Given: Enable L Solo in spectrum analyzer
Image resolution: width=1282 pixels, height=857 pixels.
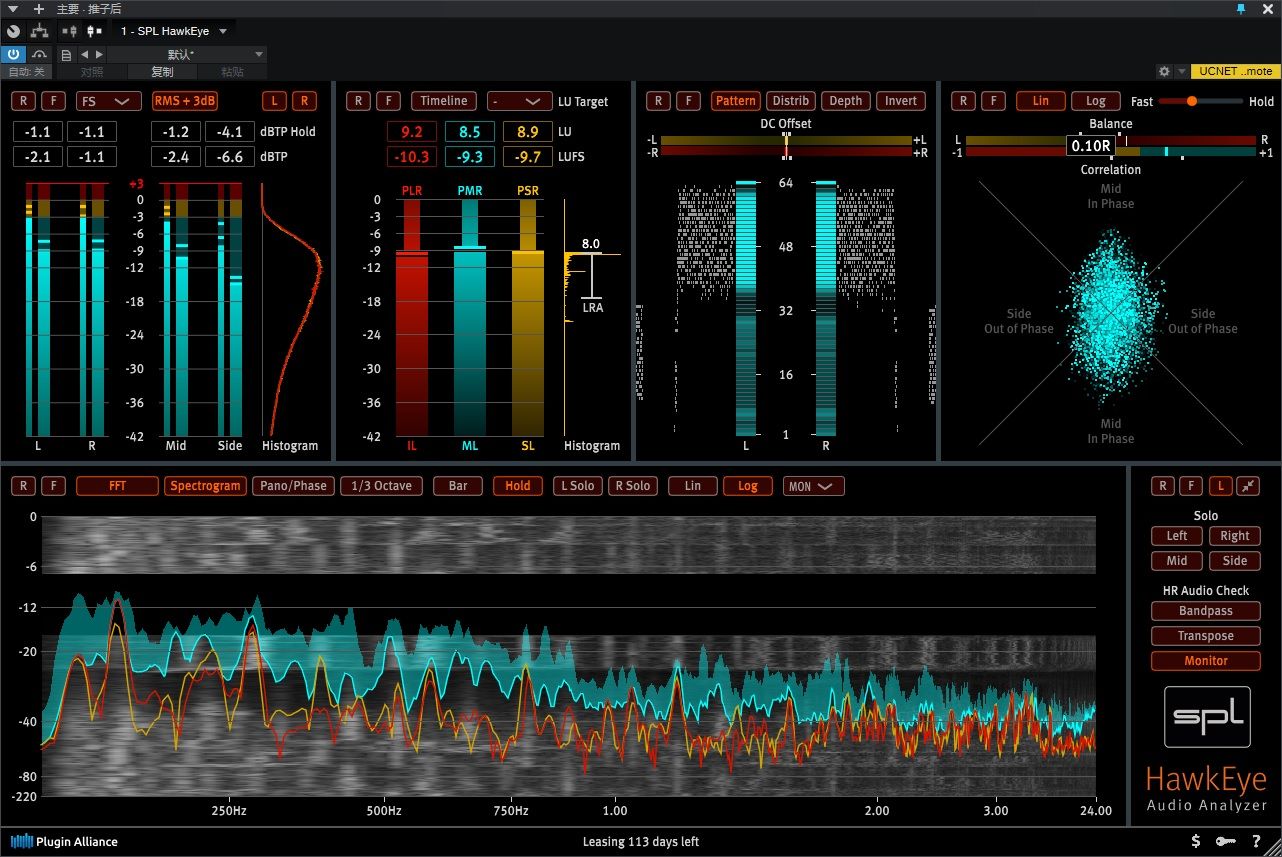Looking at the screenshot, I should tap(577, 486).
